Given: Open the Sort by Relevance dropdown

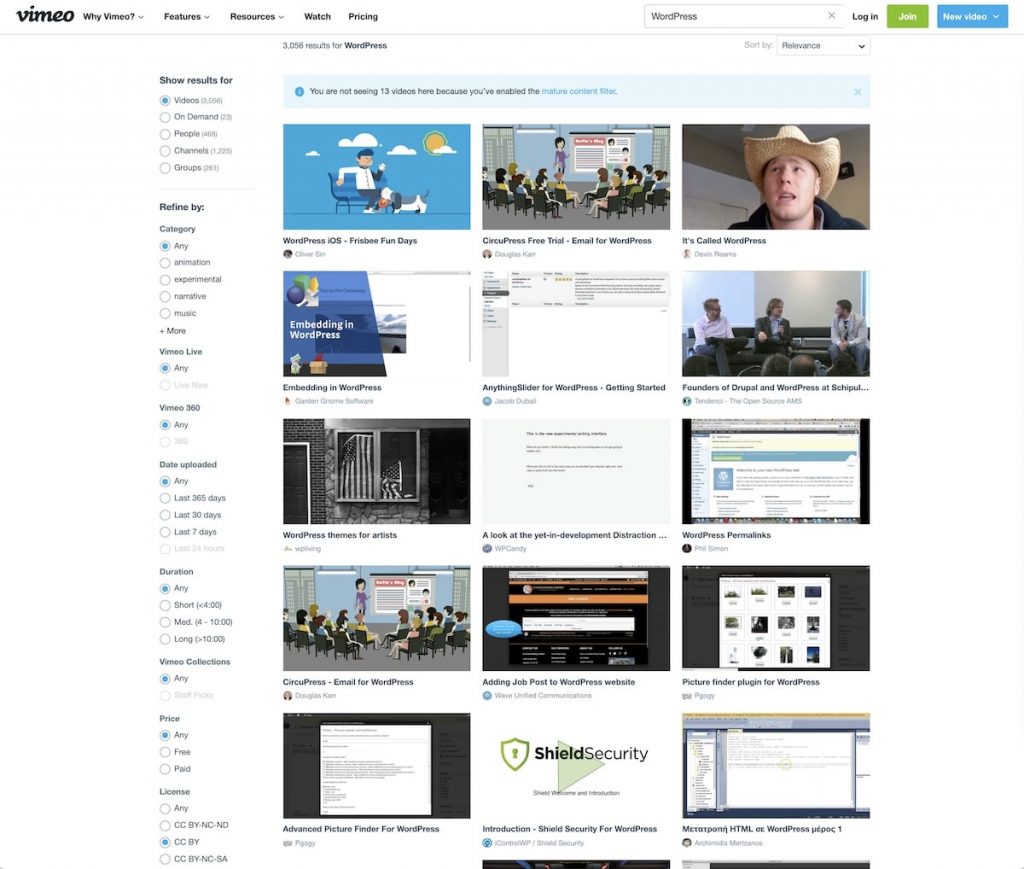Looking at the screenshot, I should [x=823, y=46].
